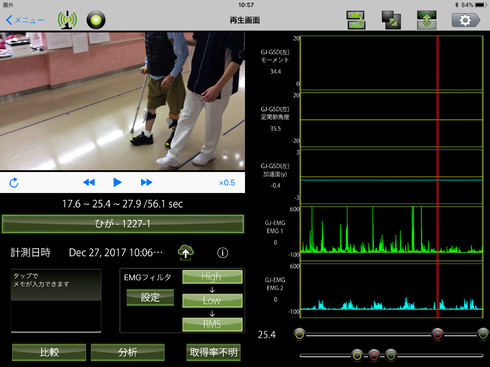
Task: Tap the モーメント moment graph
Action: pyautogui.click(x=391, y=63)
